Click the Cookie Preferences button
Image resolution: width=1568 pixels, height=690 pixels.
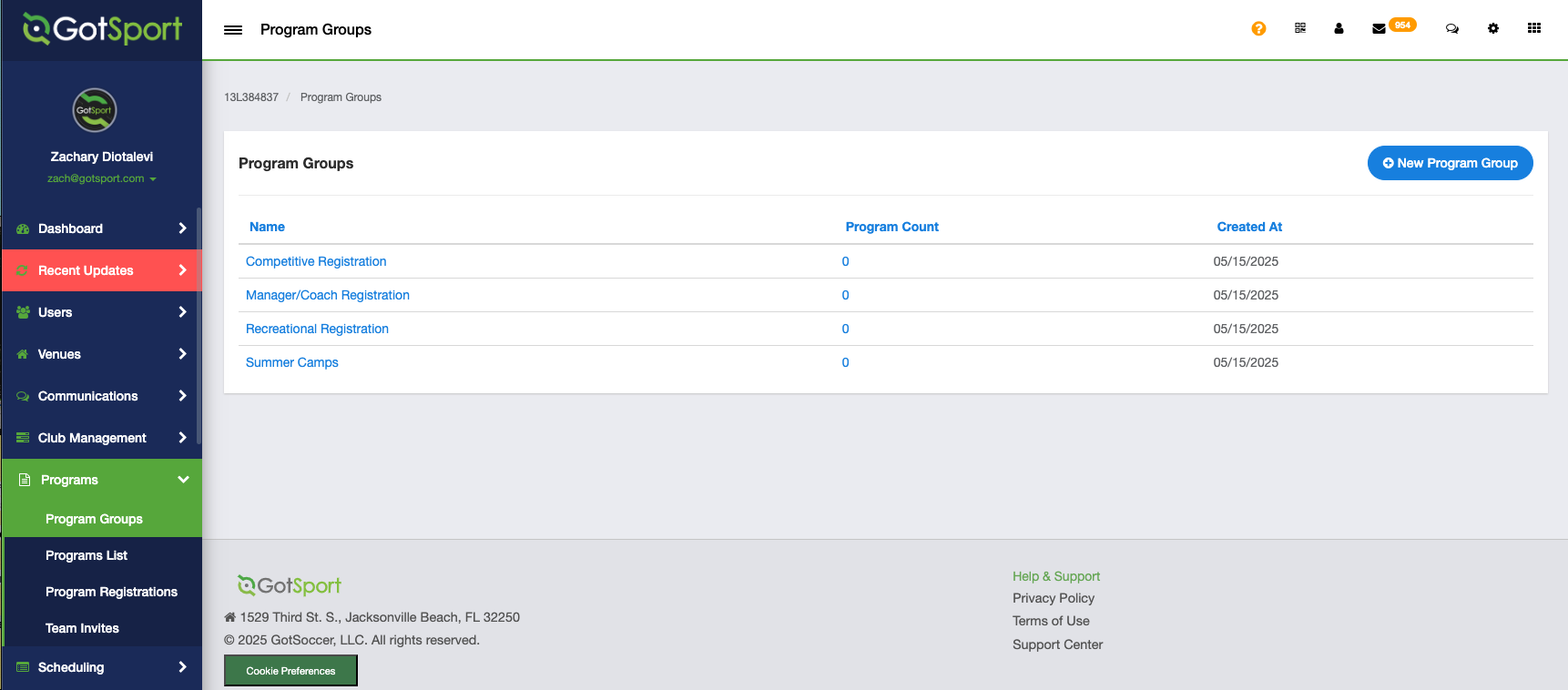[290, 671]
